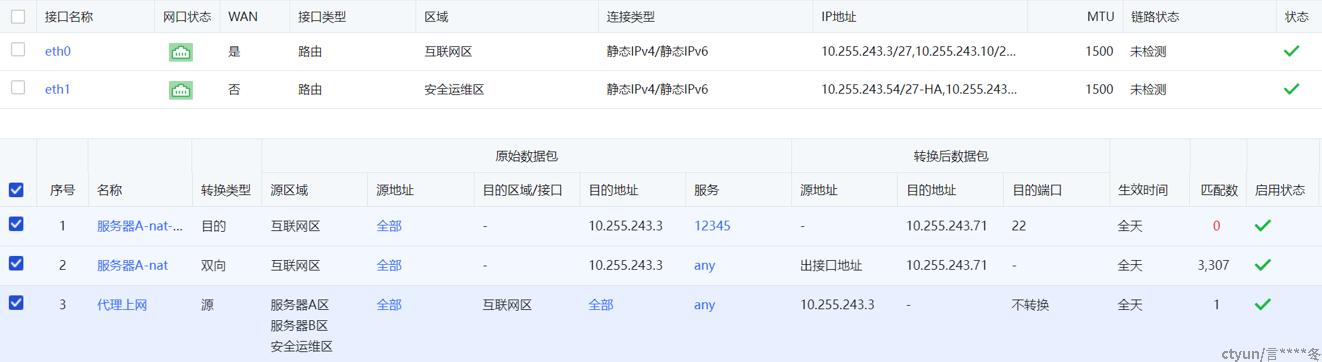Click 全部 source address in rule 2
The width and height of the screenshot is (1322, 362).
coord(389,265)
